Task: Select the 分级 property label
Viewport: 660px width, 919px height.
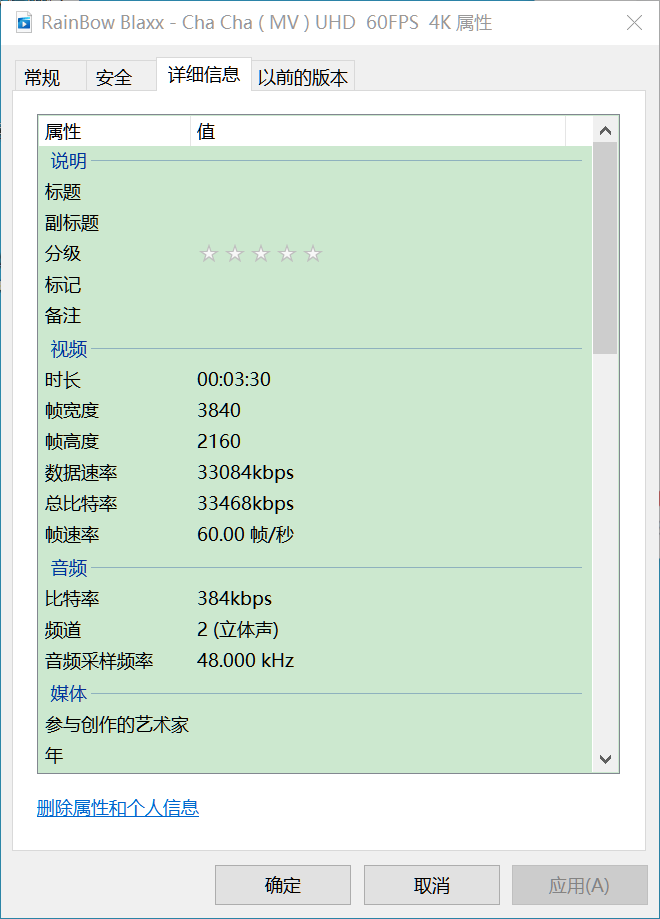Action: pos(63,254)
